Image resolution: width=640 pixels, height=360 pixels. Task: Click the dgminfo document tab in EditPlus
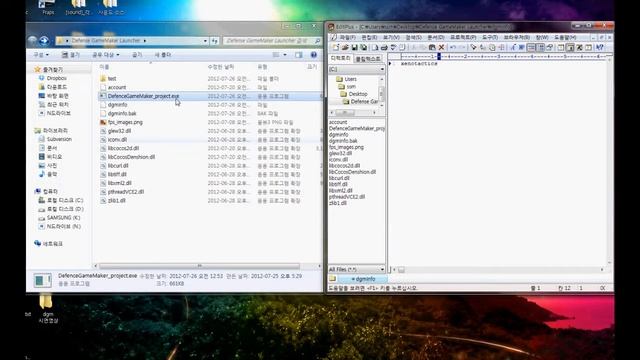363,279
